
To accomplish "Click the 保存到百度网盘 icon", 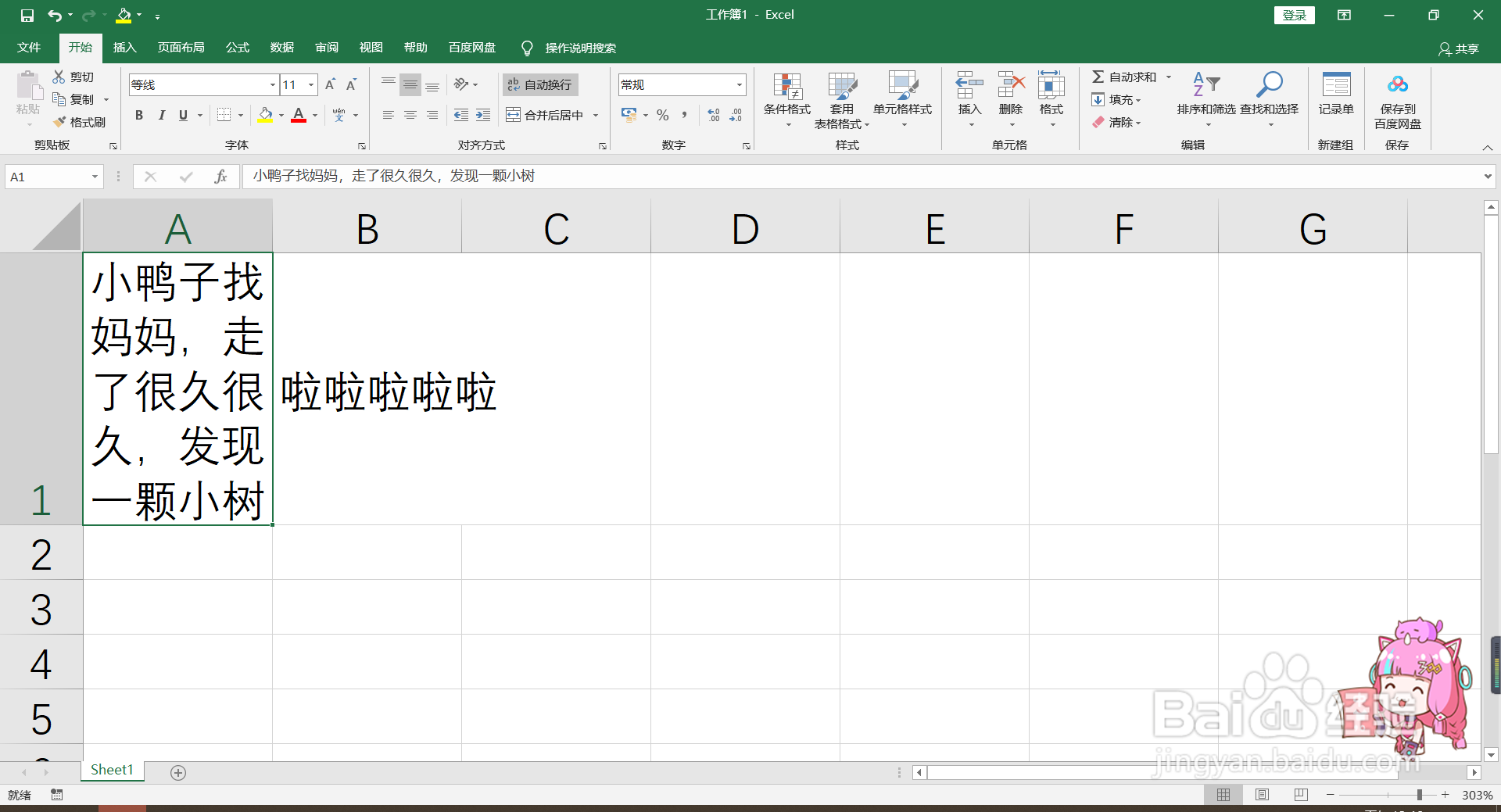I will click(x=1398, y=100).
